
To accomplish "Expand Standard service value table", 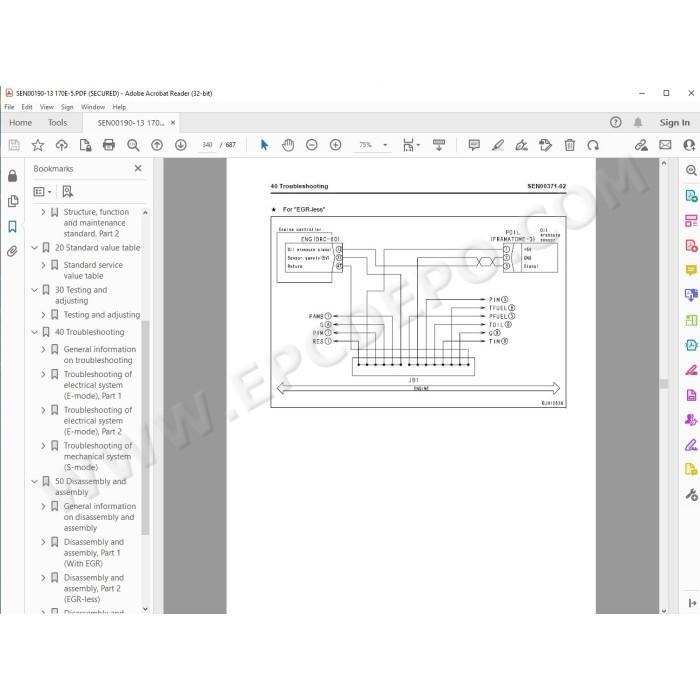I will coord(43,265).
